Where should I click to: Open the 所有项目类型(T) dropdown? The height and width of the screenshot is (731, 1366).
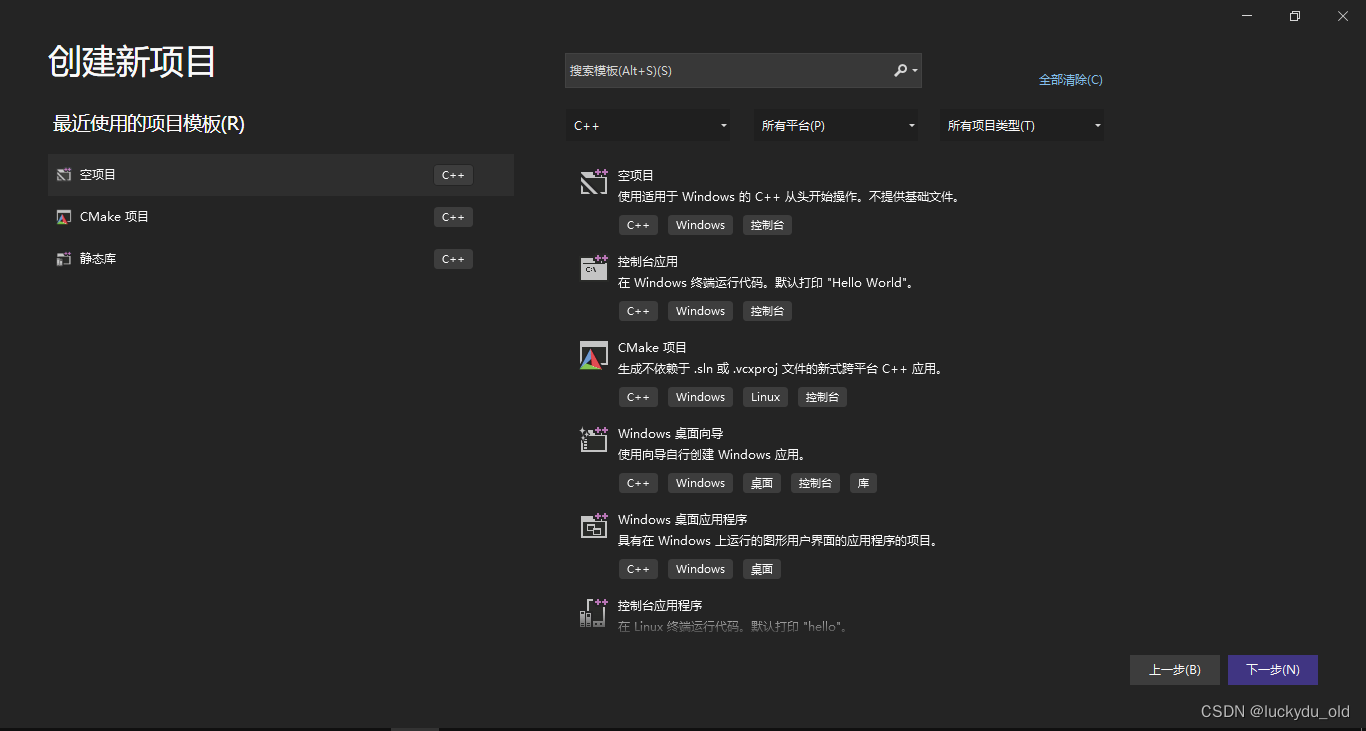1022,125
